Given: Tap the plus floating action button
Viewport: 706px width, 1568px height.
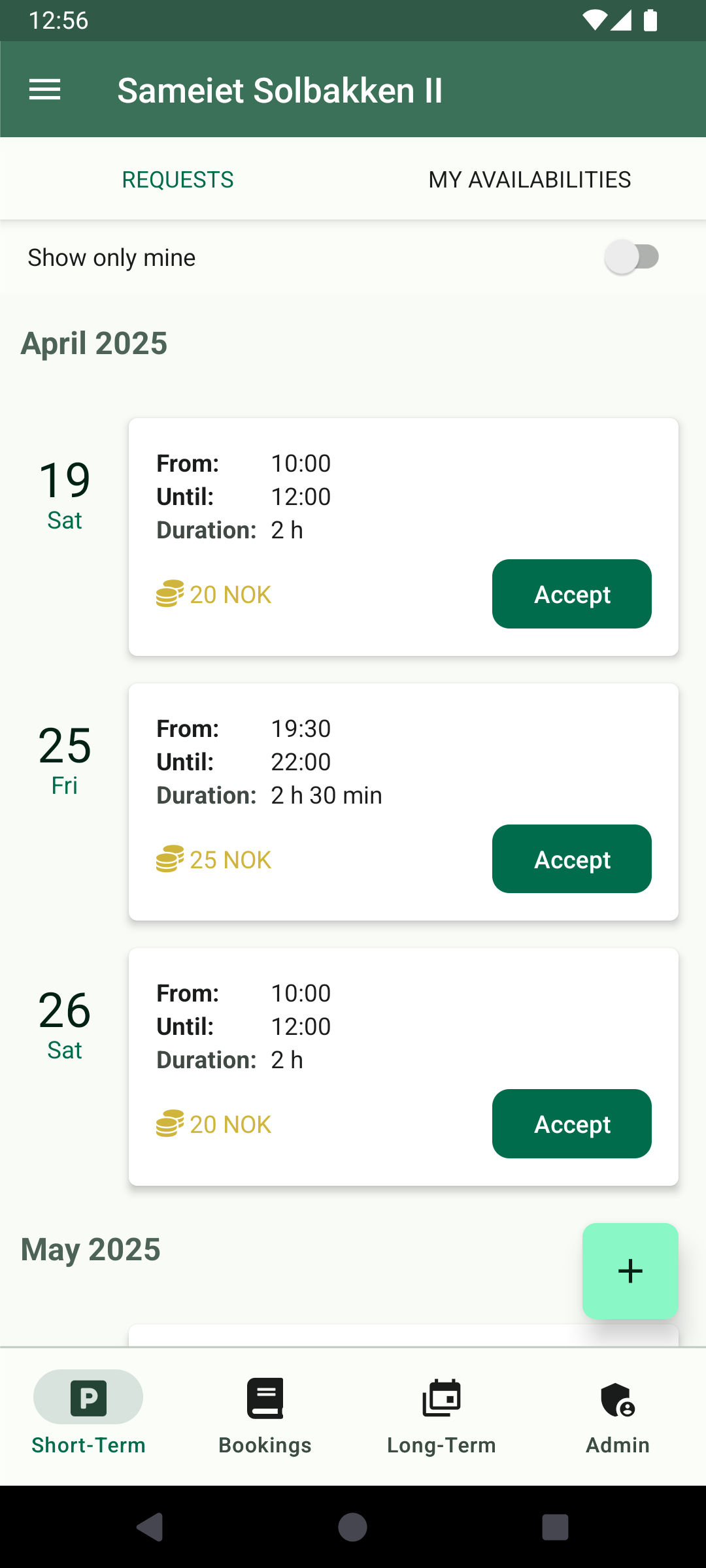Looking at the screenshot, I should (630, 1271).
